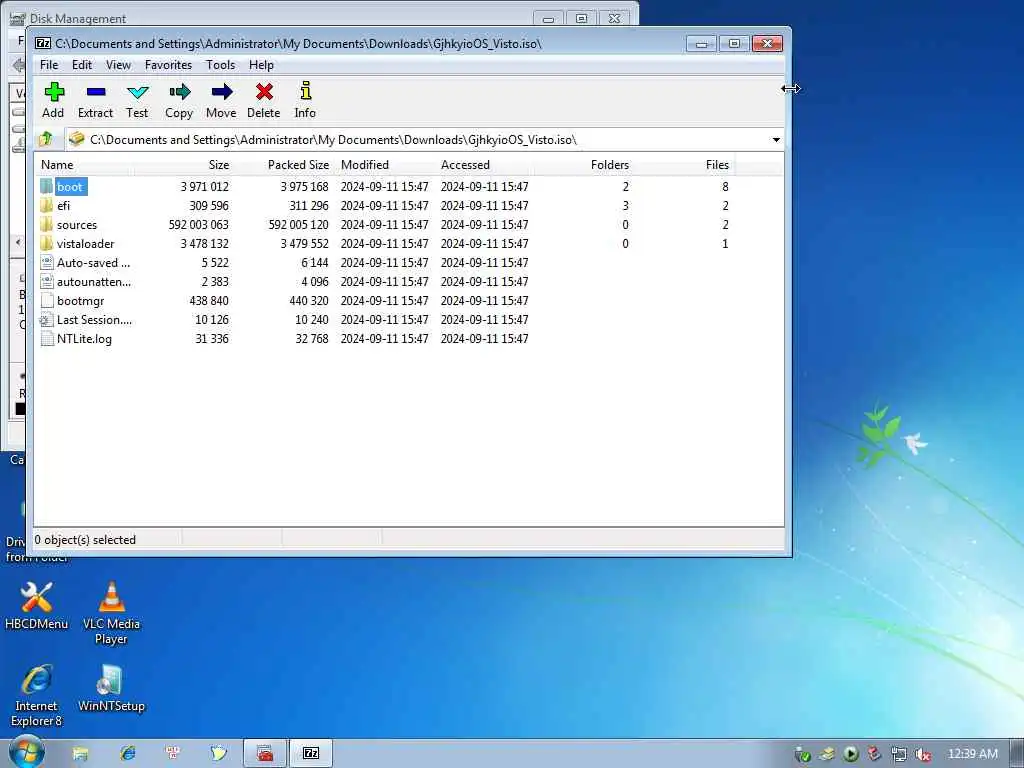Click the muted volume tray icon
The width and height of the screenshot is (1024, 768).
pos(923,754)
